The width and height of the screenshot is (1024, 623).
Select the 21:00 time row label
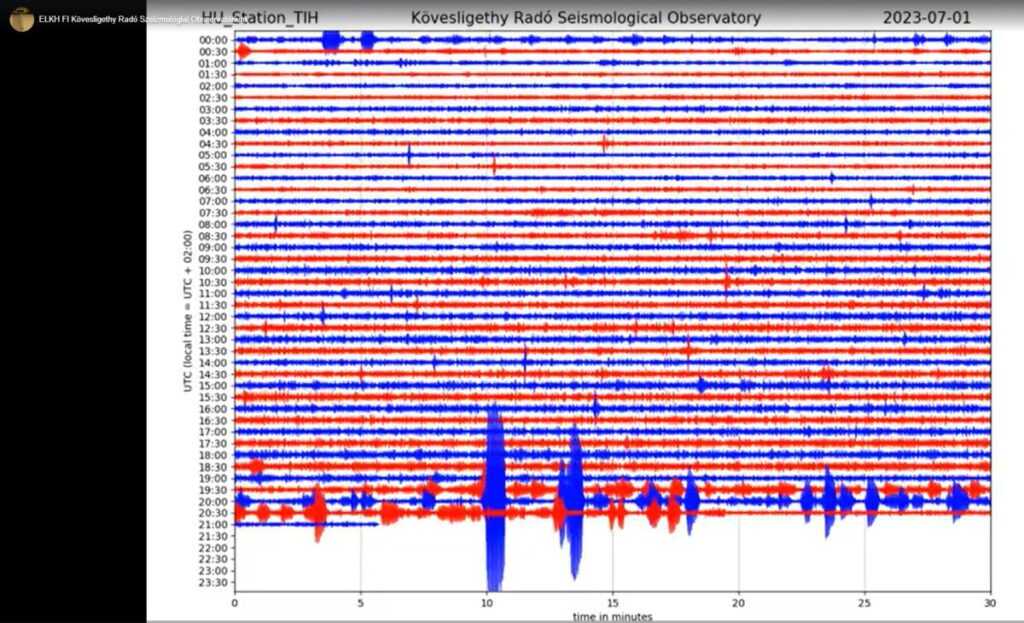tap(213, 525)
